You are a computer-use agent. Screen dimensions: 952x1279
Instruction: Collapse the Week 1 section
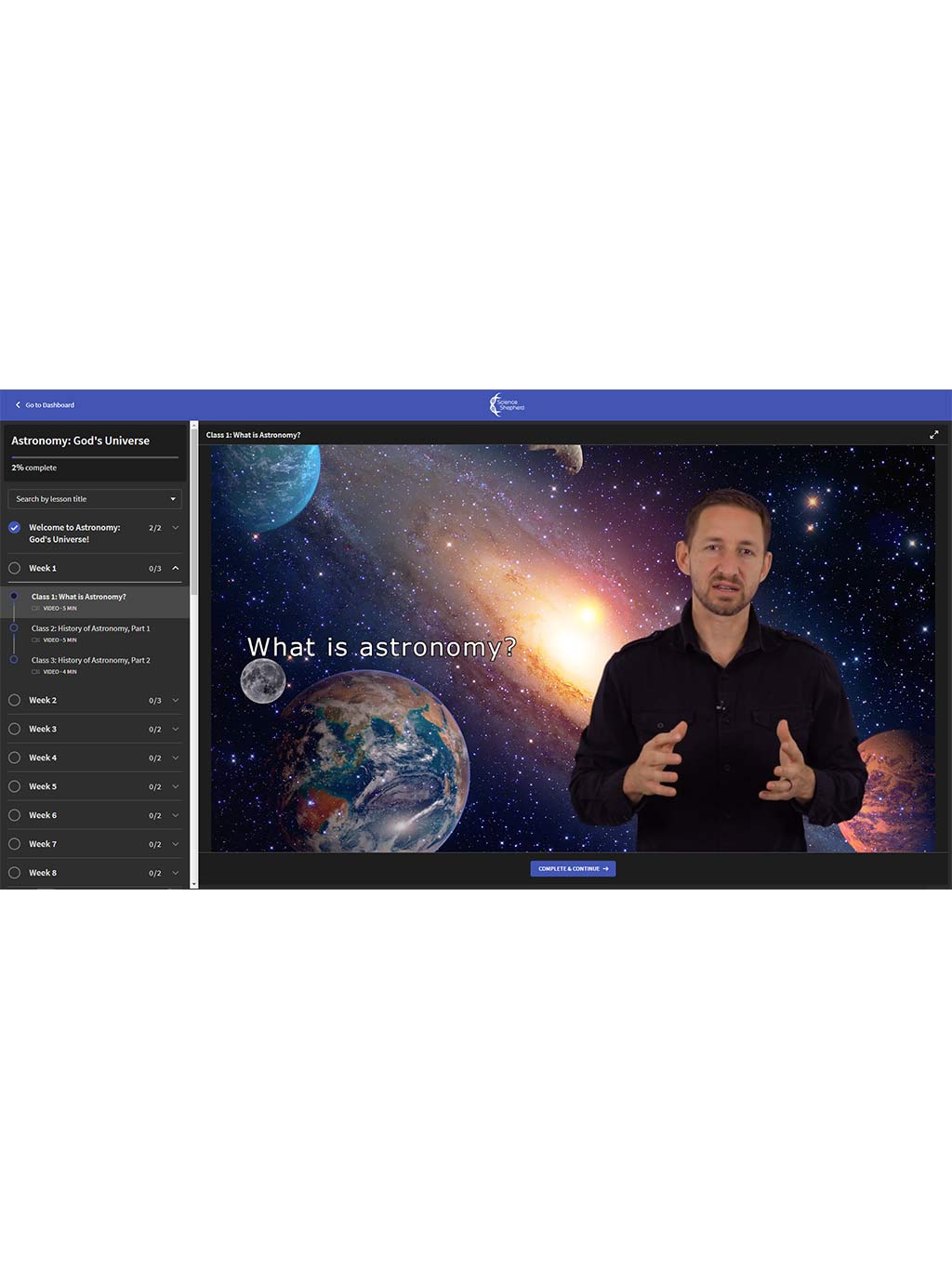pyautogui.click(x=175, y=567)
